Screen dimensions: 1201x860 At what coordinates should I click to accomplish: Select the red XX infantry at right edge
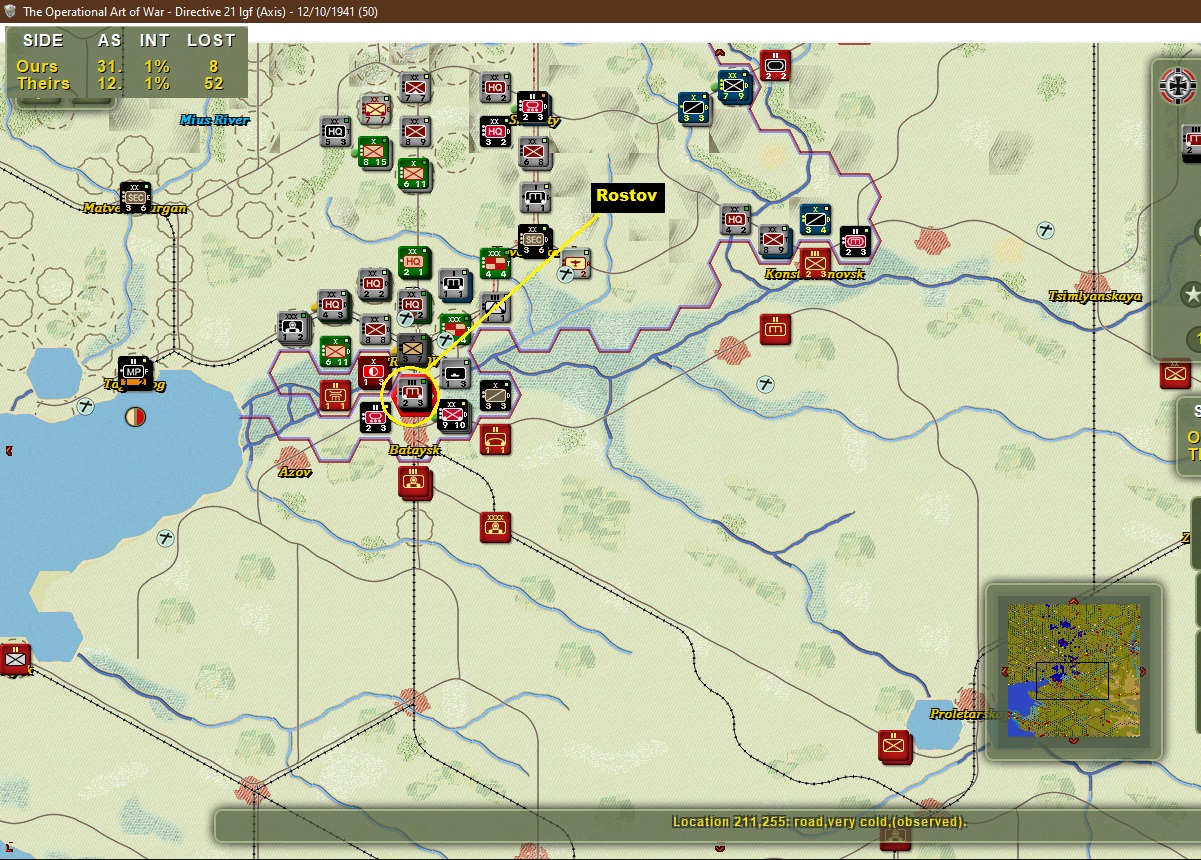tap(1176, 373)
